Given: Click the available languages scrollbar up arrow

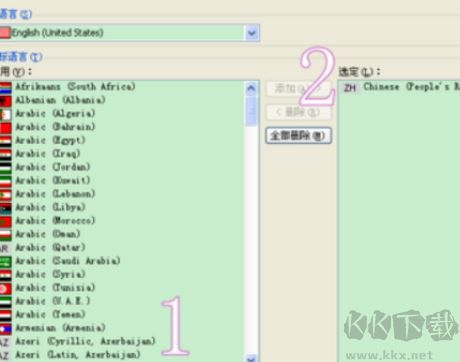Looking at the screenshot, I should coord(251,88).
